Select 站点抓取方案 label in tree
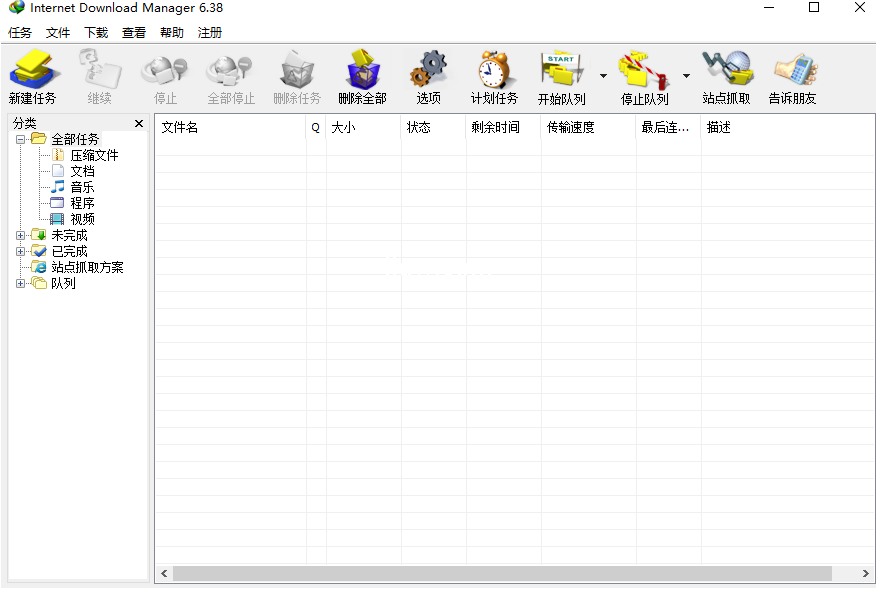 pyautogui.click(x=88, y=267)
